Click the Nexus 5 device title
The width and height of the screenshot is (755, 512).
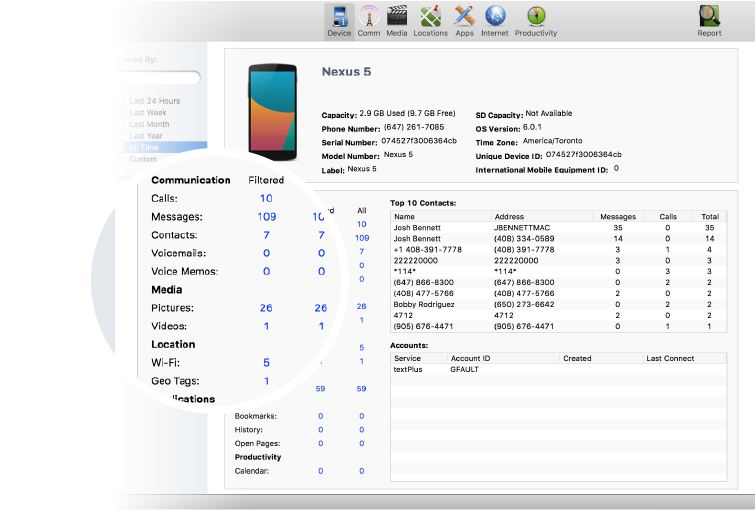(346, 72)
